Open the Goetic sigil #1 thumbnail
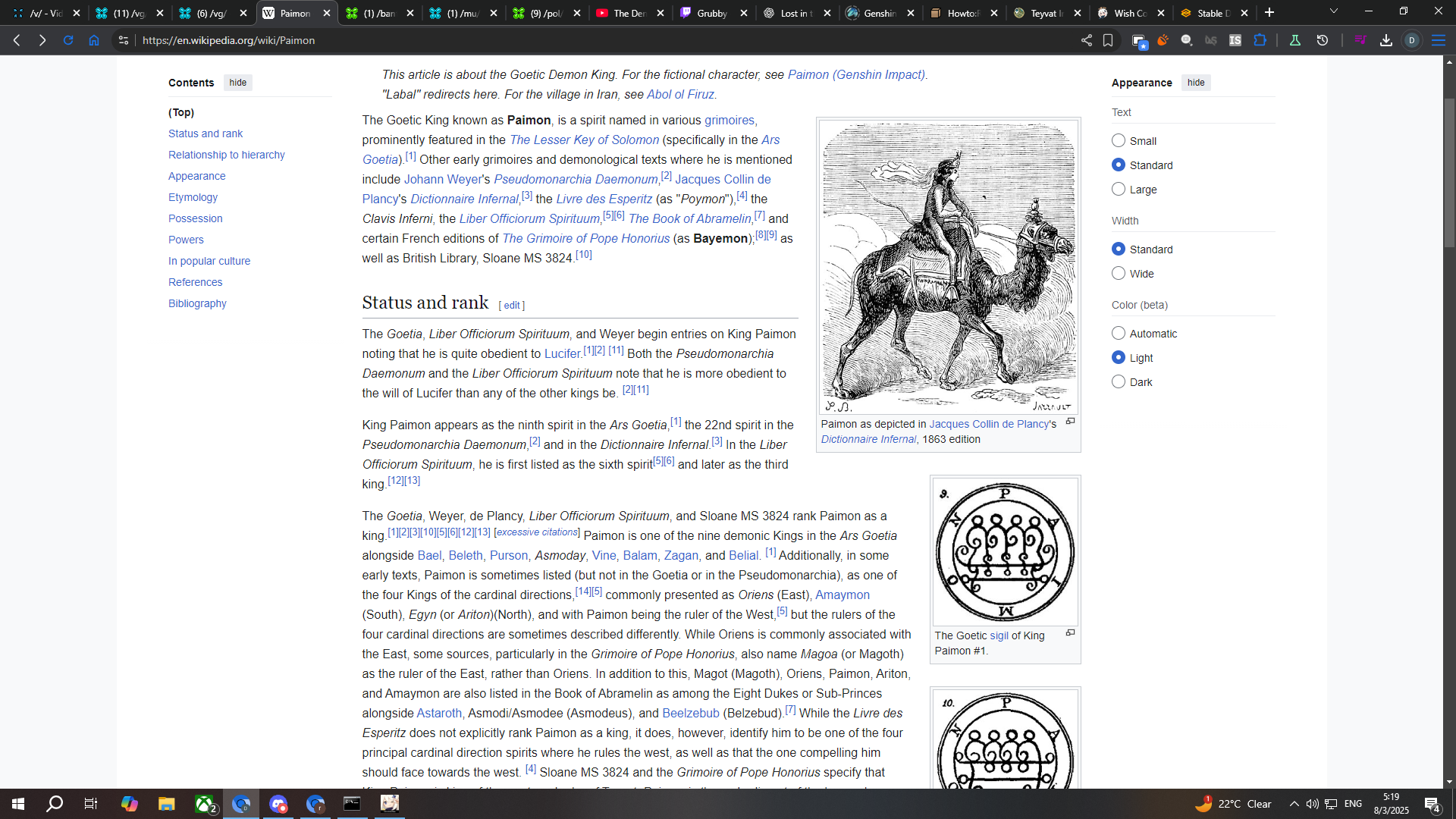Screen dimensions: 1456x819 (x=1005, y=551)
